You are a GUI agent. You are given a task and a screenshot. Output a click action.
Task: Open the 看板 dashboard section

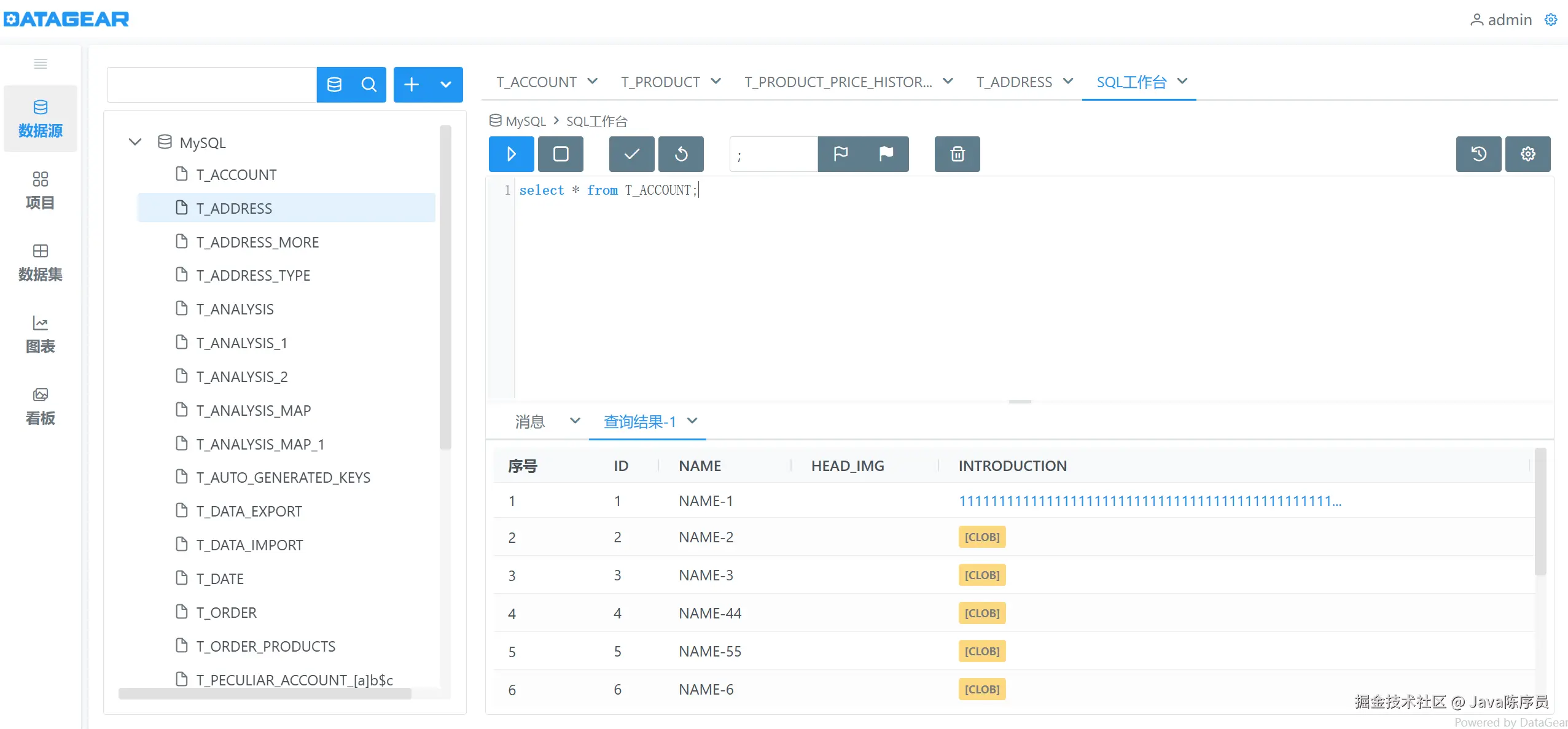[41, 406]
